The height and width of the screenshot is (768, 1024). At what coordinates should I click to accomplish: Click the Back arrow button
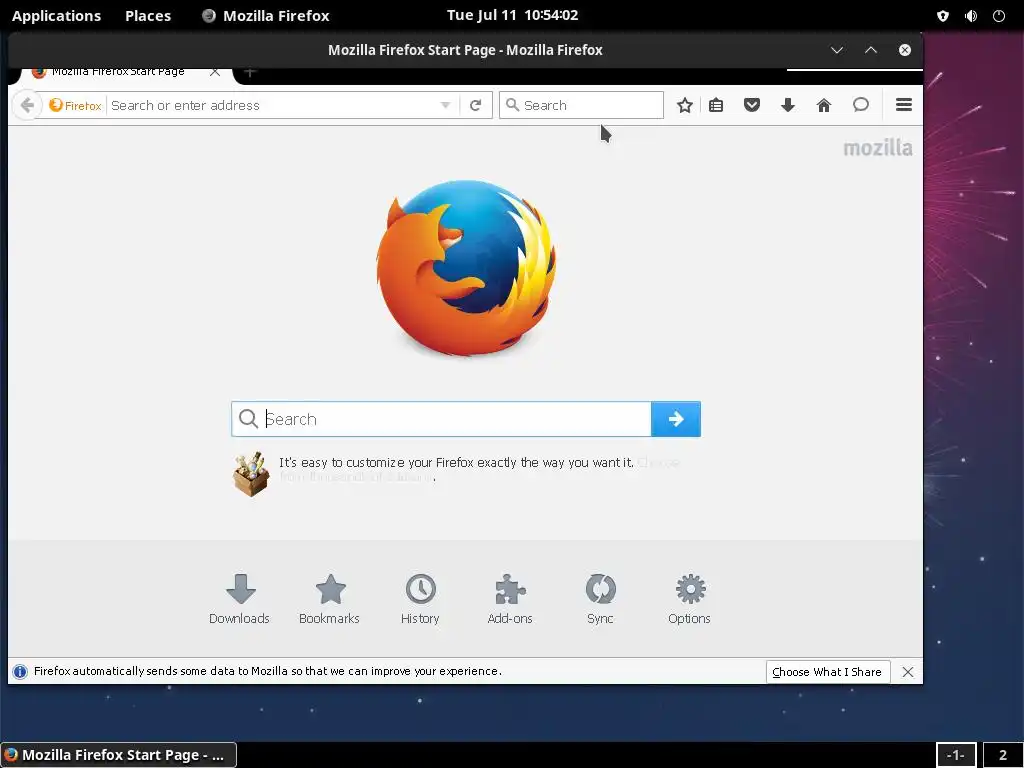coord(27,104)
